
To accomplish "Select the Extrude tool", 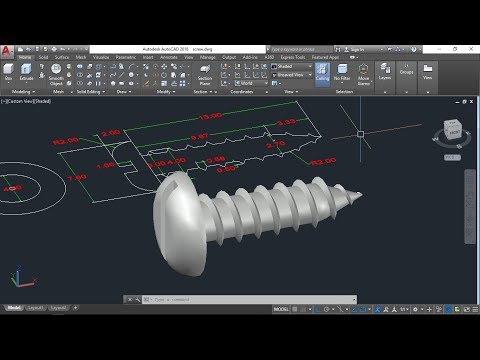I will click(x=26, y=73).
